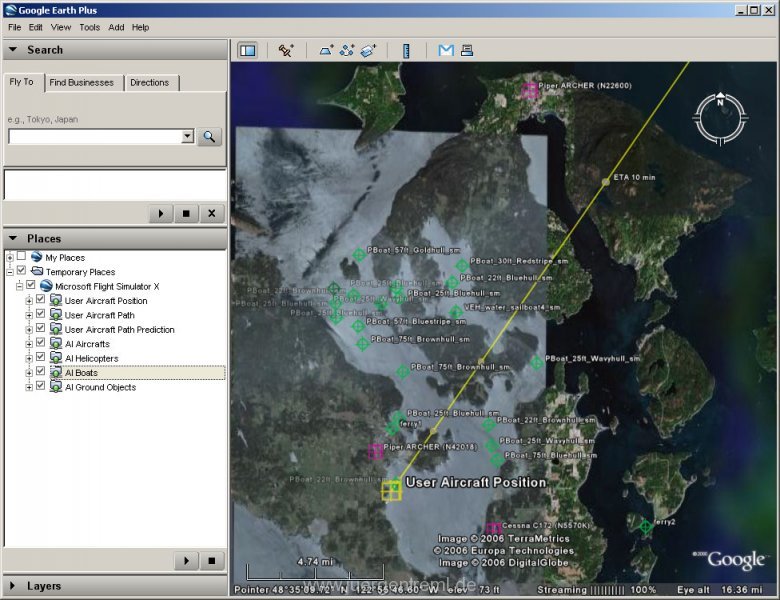Switch to Find Businesses tab

(82, 83)
